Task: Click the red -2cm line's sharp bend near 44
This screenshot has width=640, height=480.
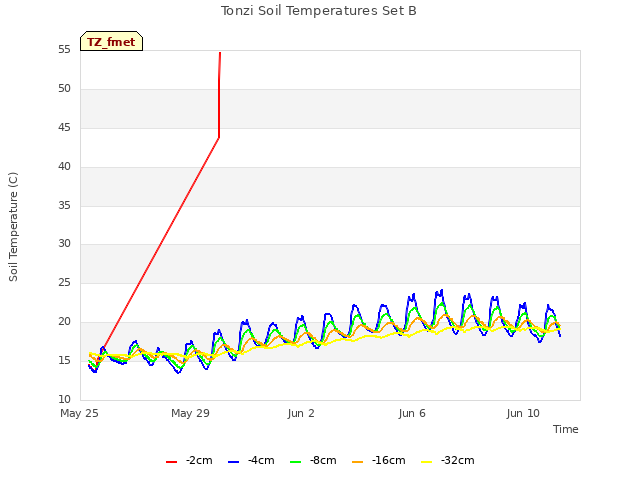Action: click(x=219, y=138)
